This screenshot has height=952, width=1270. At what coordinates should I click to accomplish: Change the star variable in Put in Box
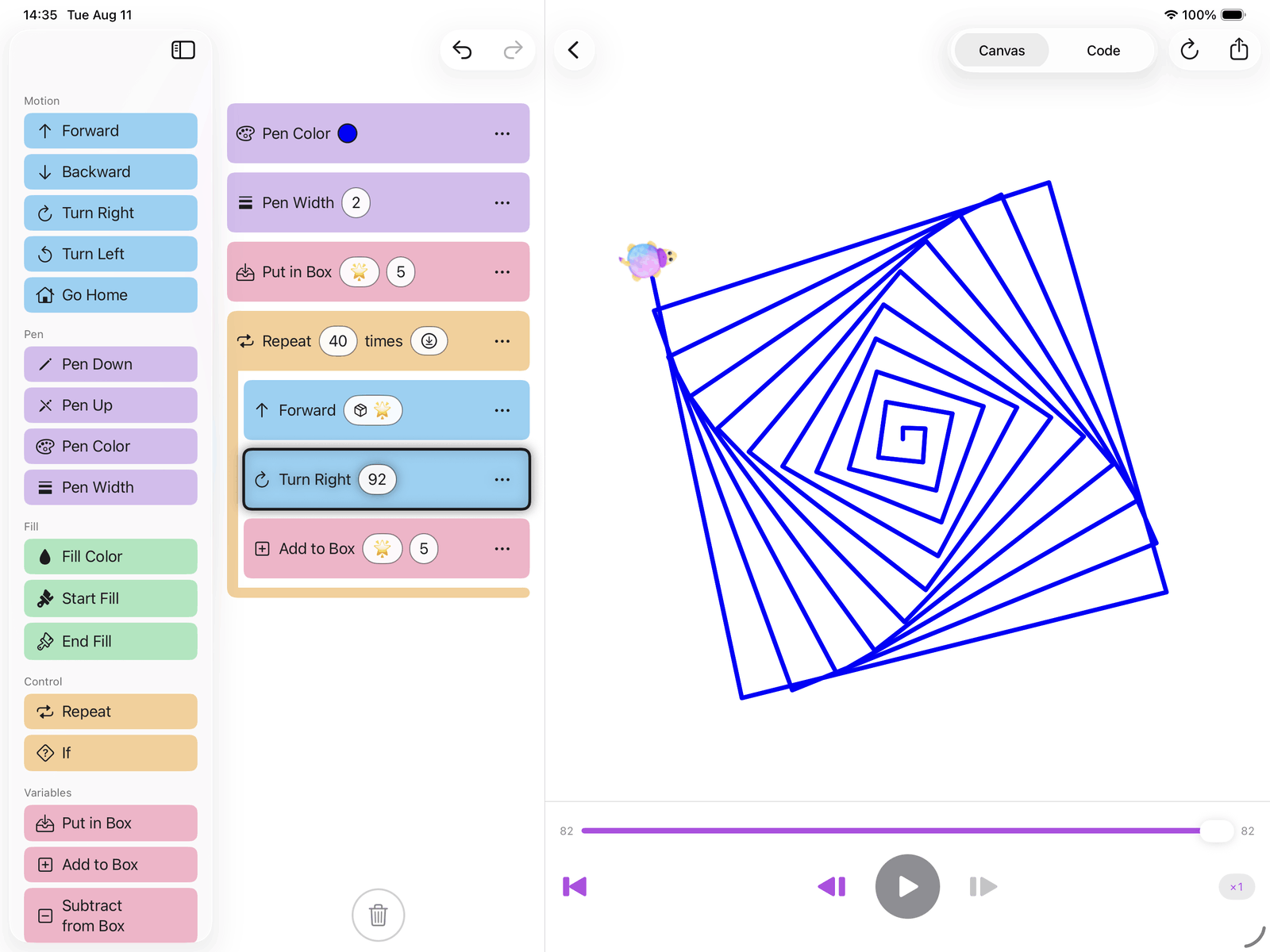pyautogui.click(x=360, y=272)
